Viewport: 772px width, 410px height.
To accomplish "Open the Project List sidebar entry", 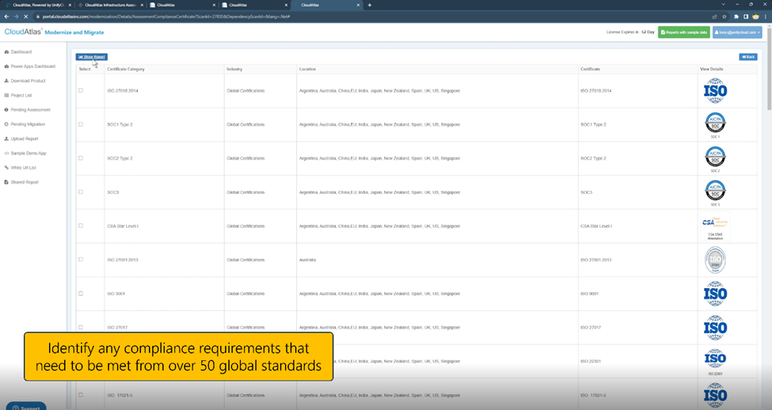I will [18, 95].
